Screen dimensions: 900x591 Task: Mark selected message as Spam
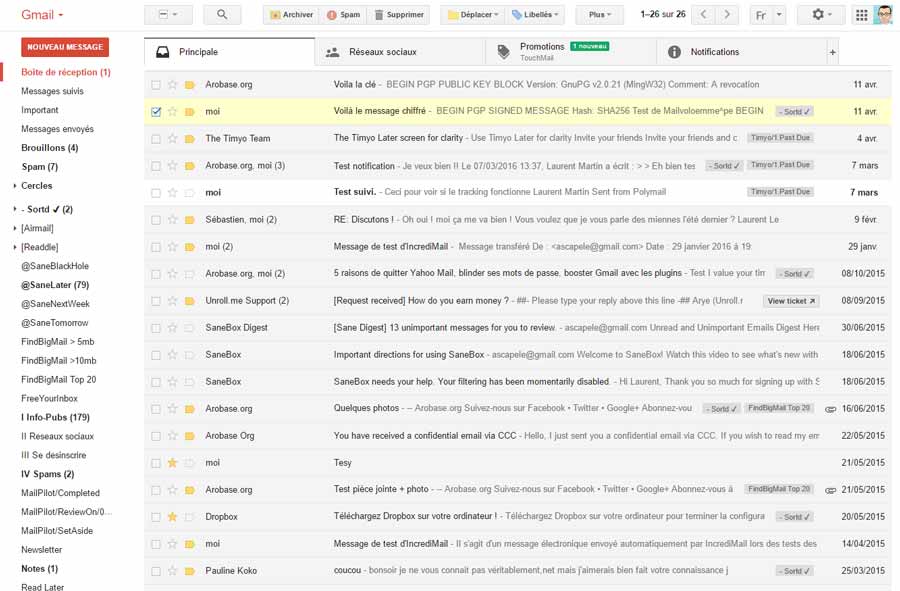point(343,15)
